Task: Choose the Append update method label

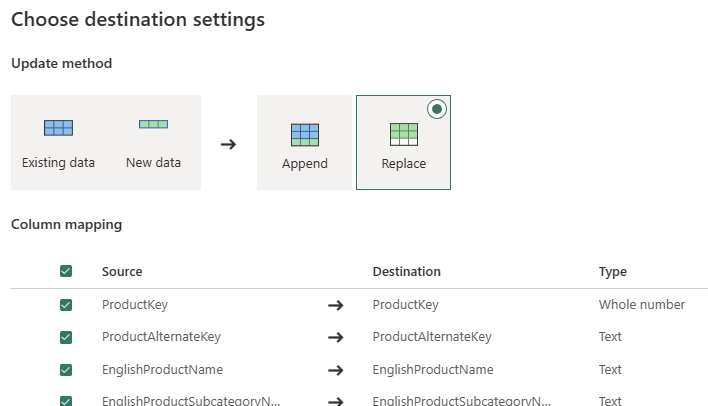Action: click(x=304, y=164)
